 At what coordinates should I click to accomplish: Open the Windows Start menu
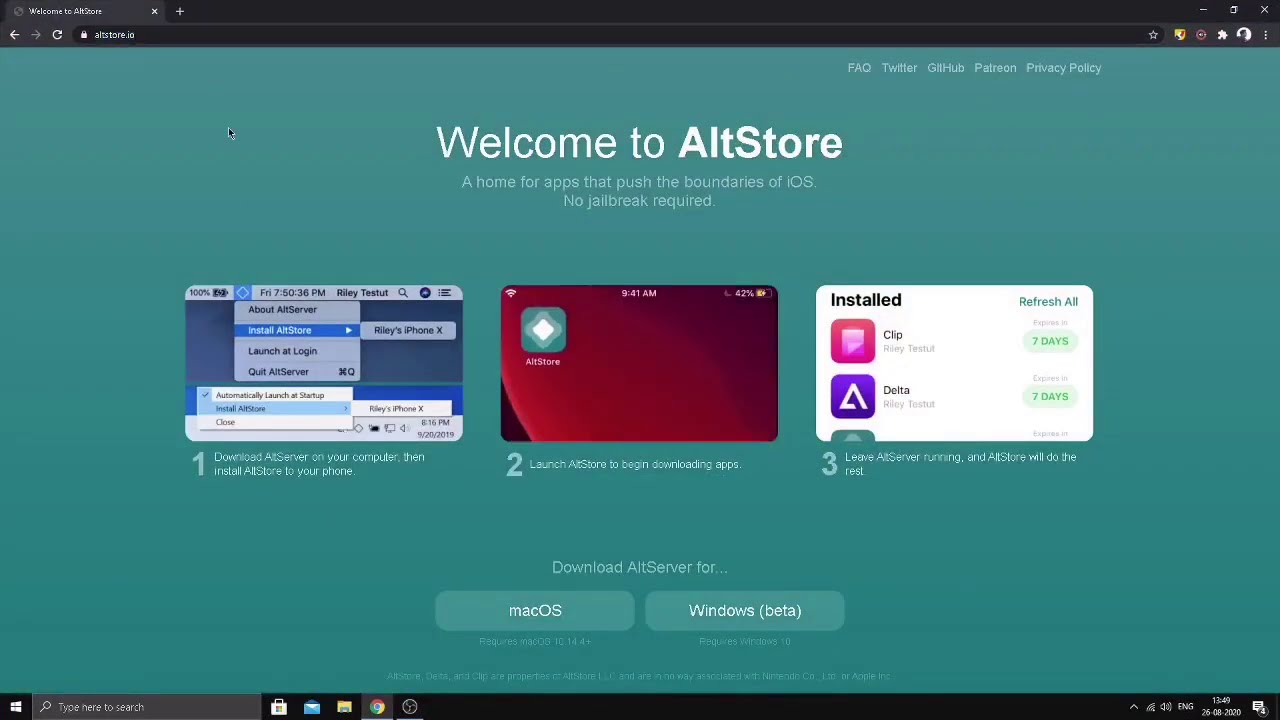pos(16,707)
